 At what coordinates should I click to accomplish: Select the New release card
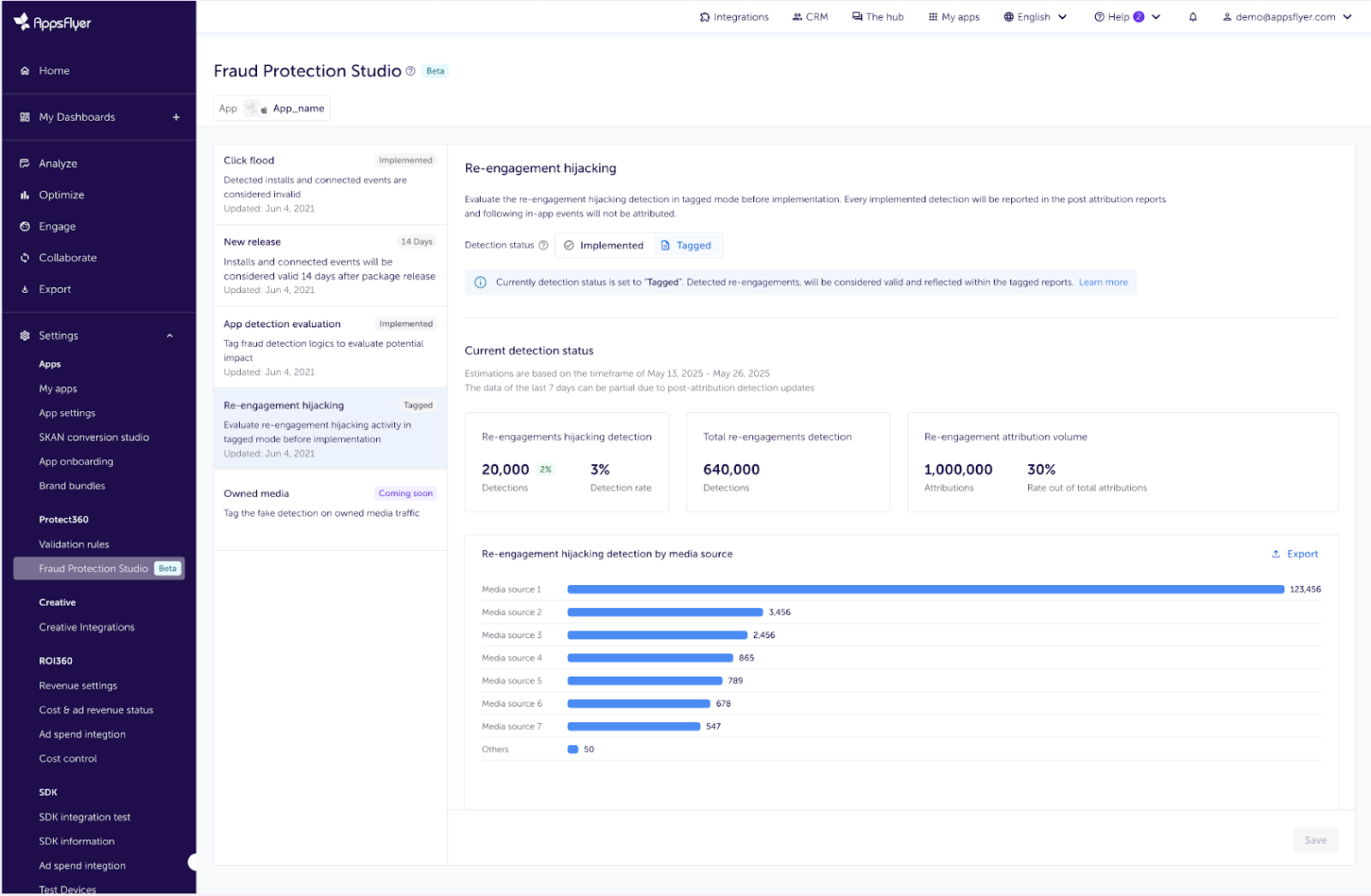(x=330, y=266)
